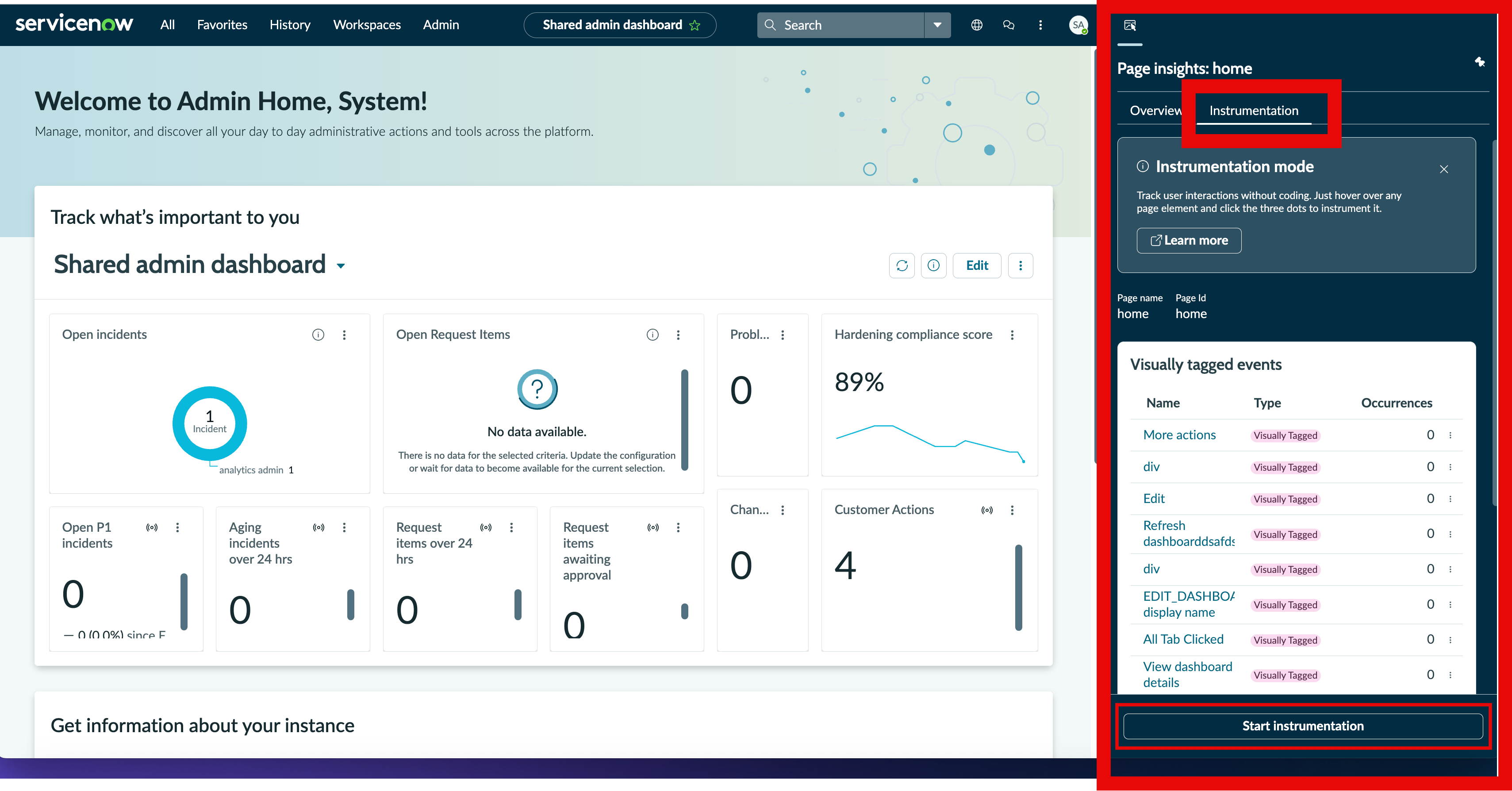Open Hardening compliance score more options
The width and height of the screenshot is (1512, 791).
click(x=1012, y=334)
